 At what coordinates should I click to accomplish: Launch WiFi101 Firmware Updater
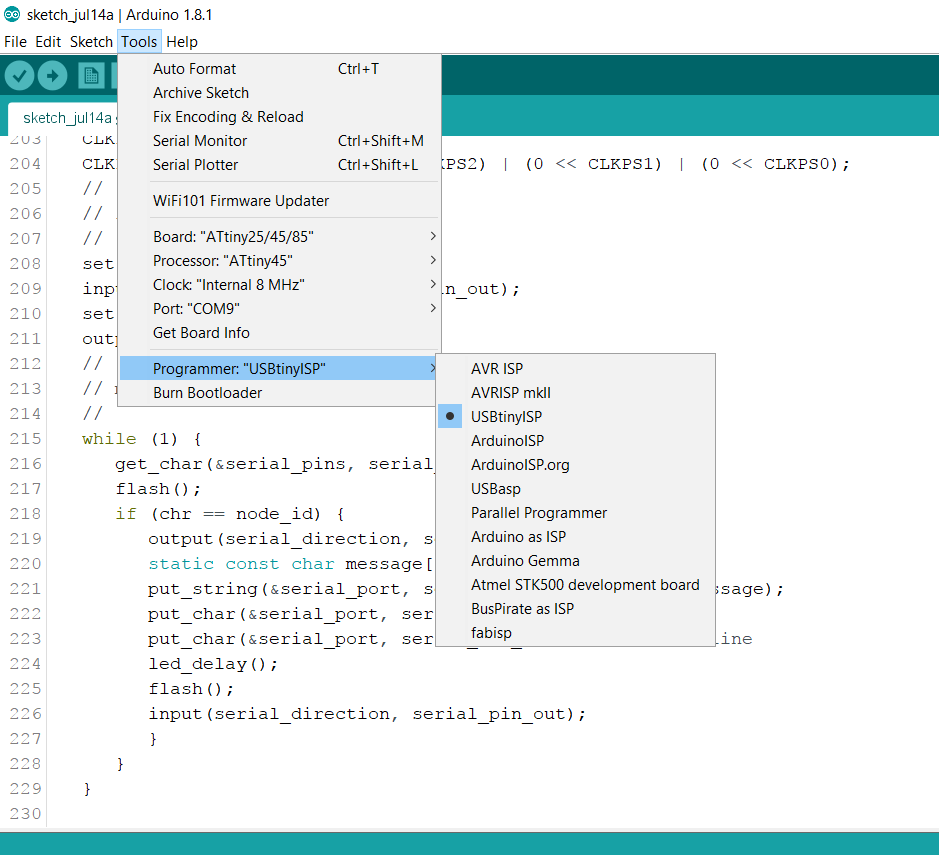pyautogui.click(x=279, y=201)
